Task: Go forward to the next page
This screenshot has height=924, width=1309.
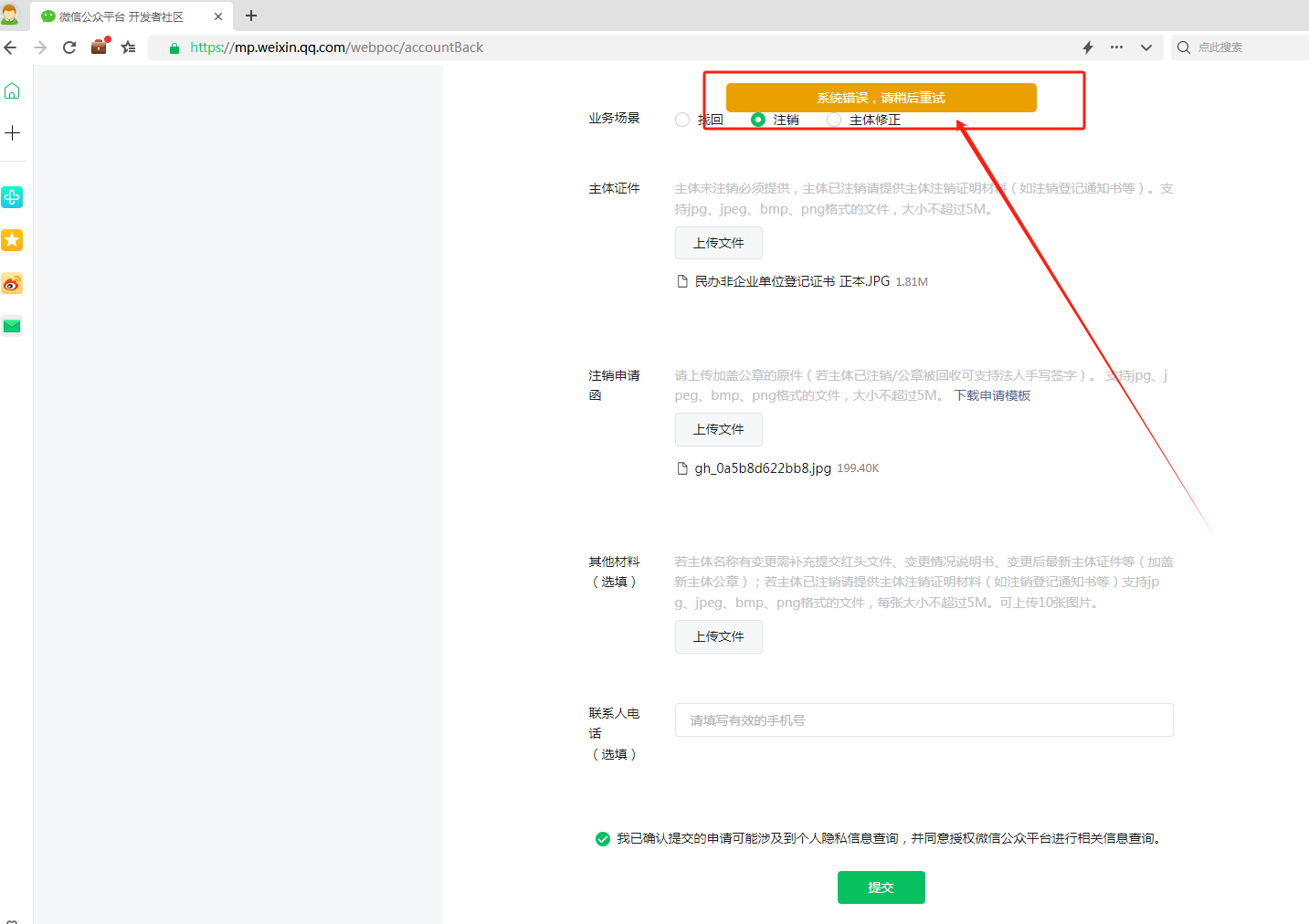Action: click(x=40, y=47)
